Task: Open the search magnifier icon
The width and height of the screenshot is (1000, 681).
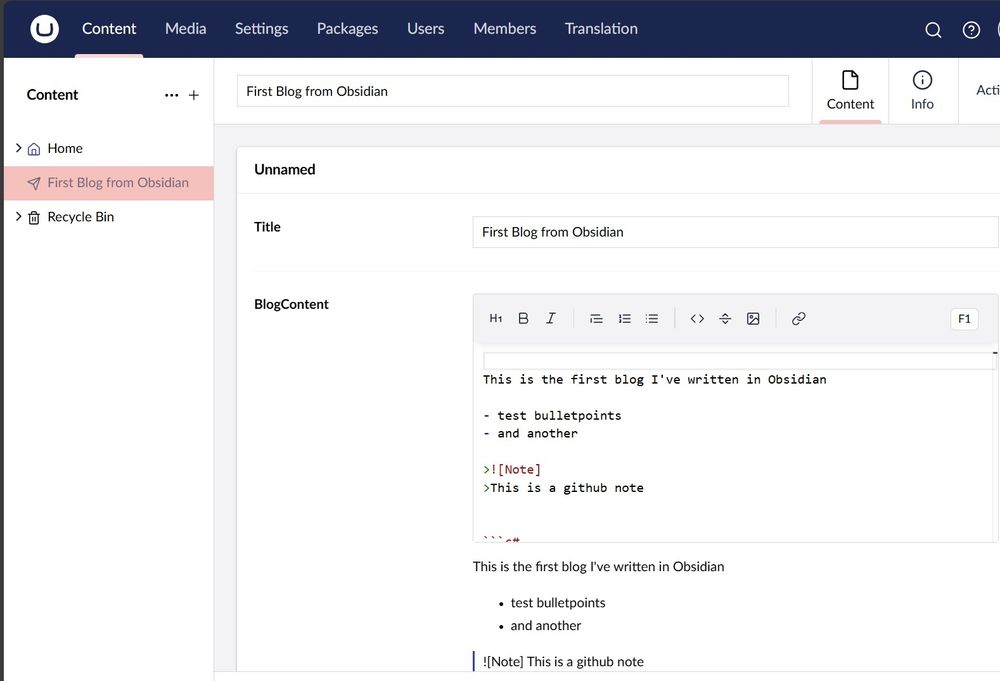Action: (x=933, y=30)
